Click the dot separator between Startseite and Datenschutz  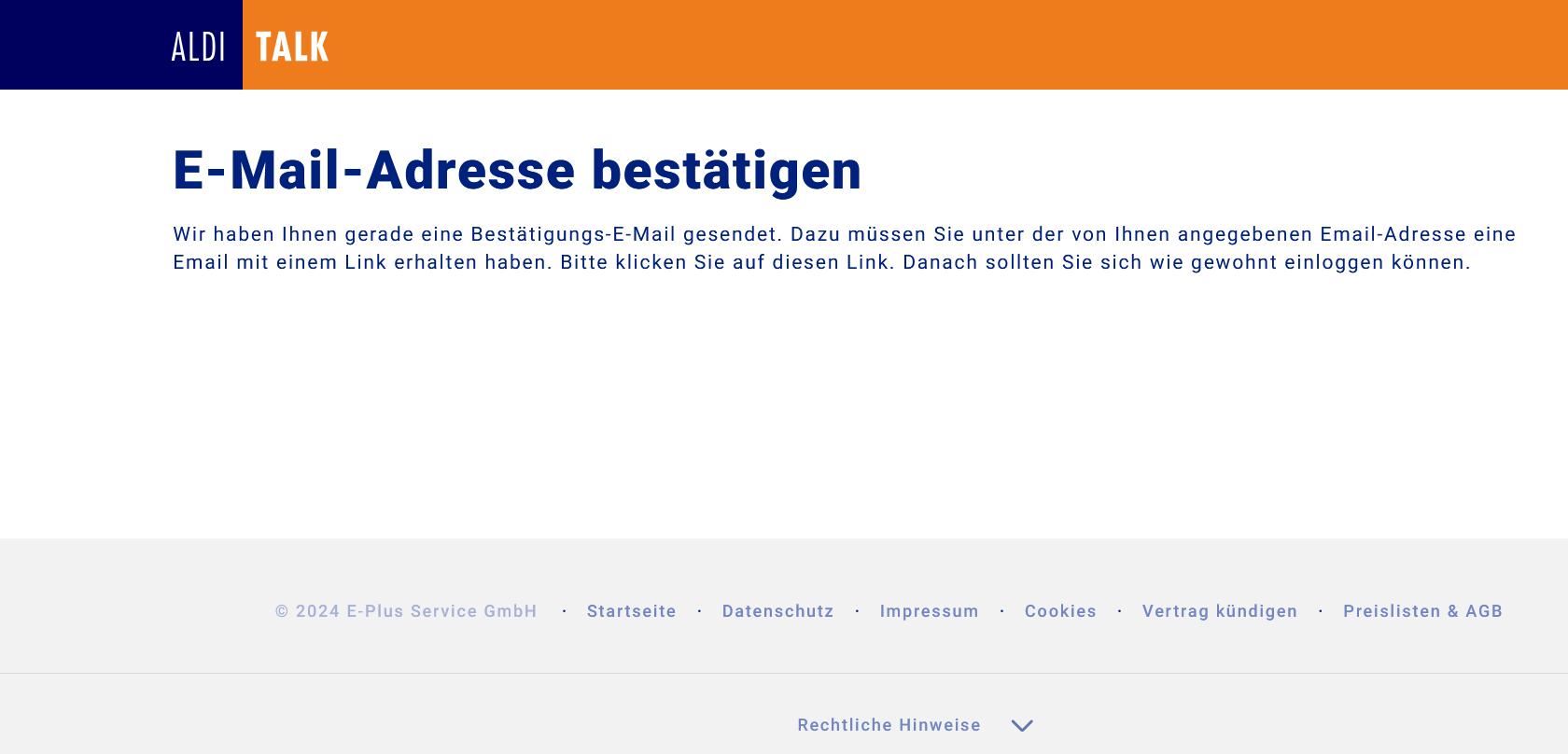[699, 611]
